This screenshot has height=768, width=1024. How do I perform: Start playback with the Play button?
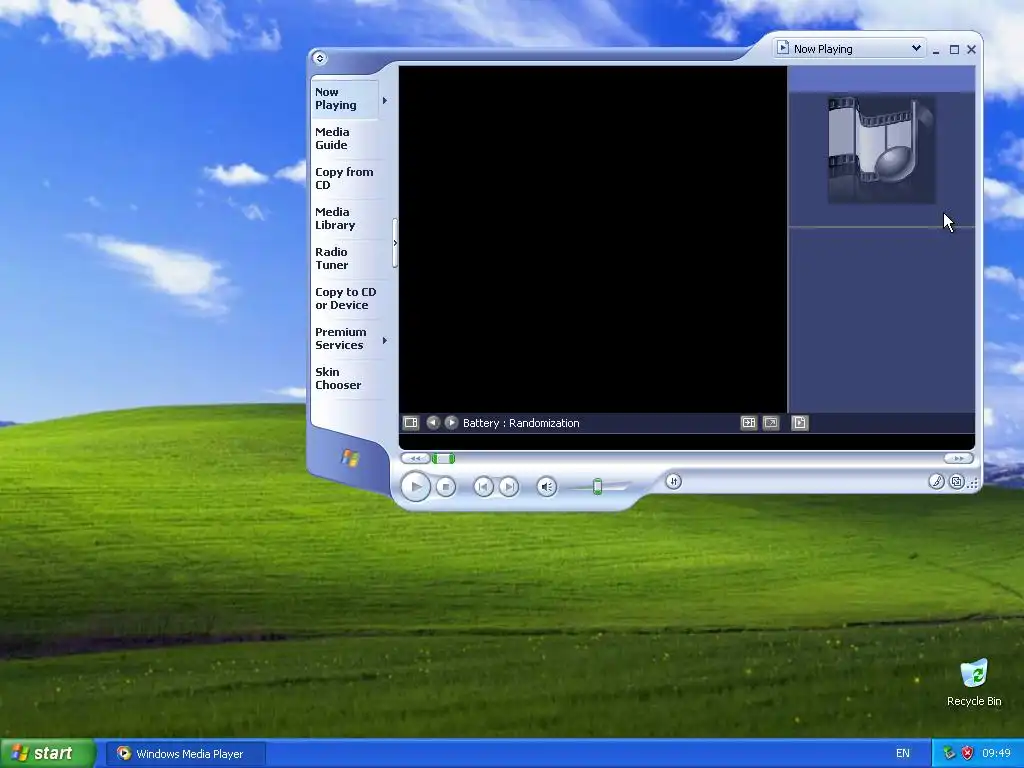coord(415,487)
